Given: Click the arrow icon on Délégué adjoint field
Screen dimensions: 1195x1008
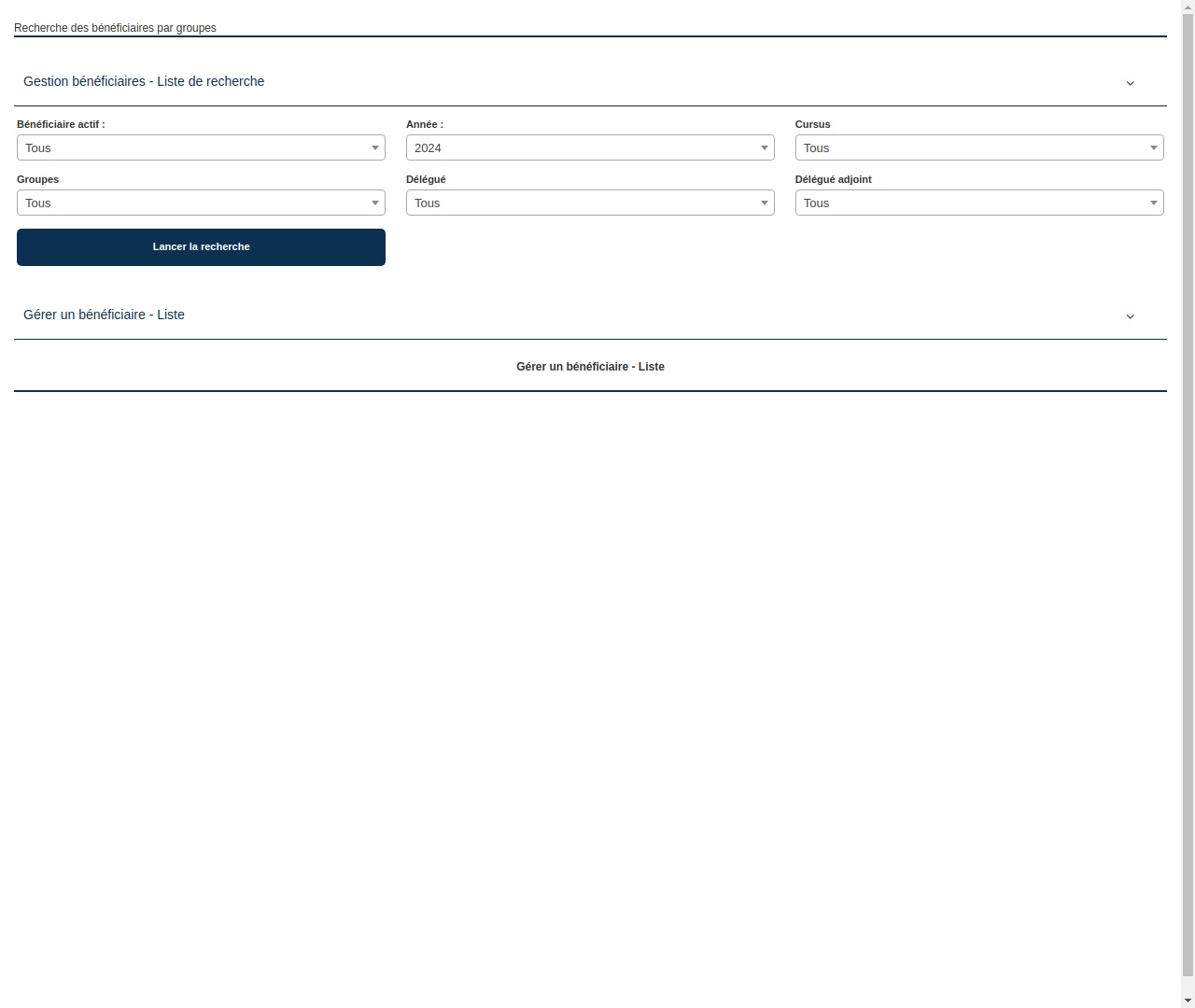Looking at the screenshot, I should tap(1153, 203).
